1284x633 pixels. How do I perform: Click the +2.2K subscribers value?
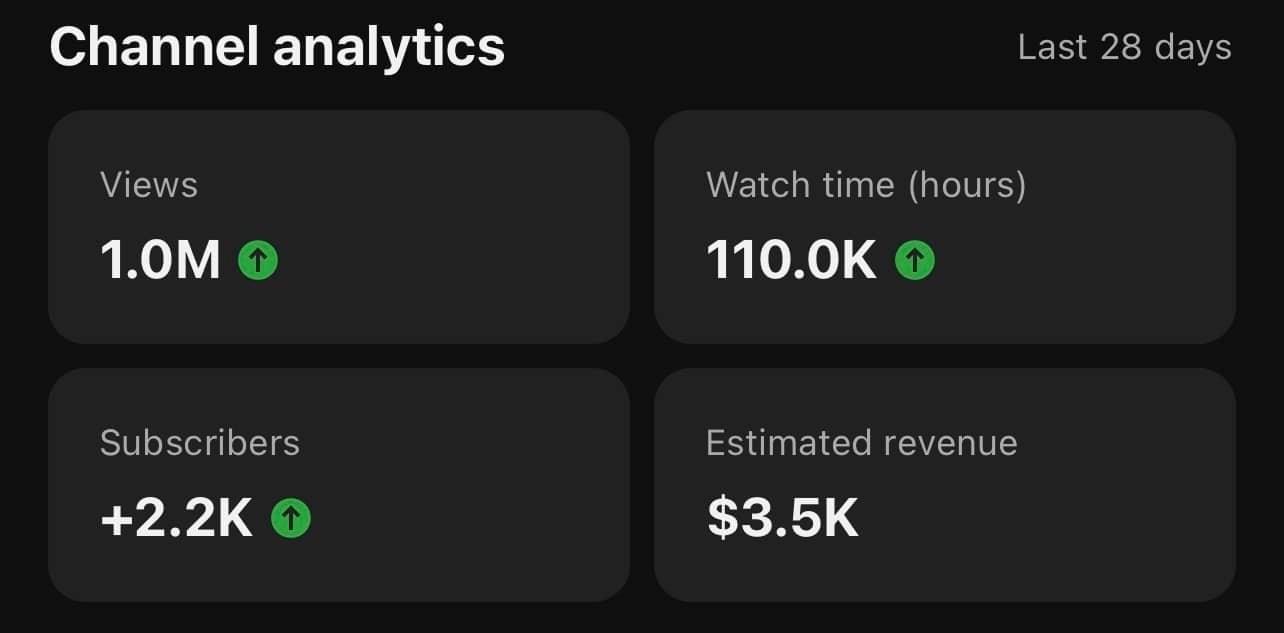click(176, 518)
